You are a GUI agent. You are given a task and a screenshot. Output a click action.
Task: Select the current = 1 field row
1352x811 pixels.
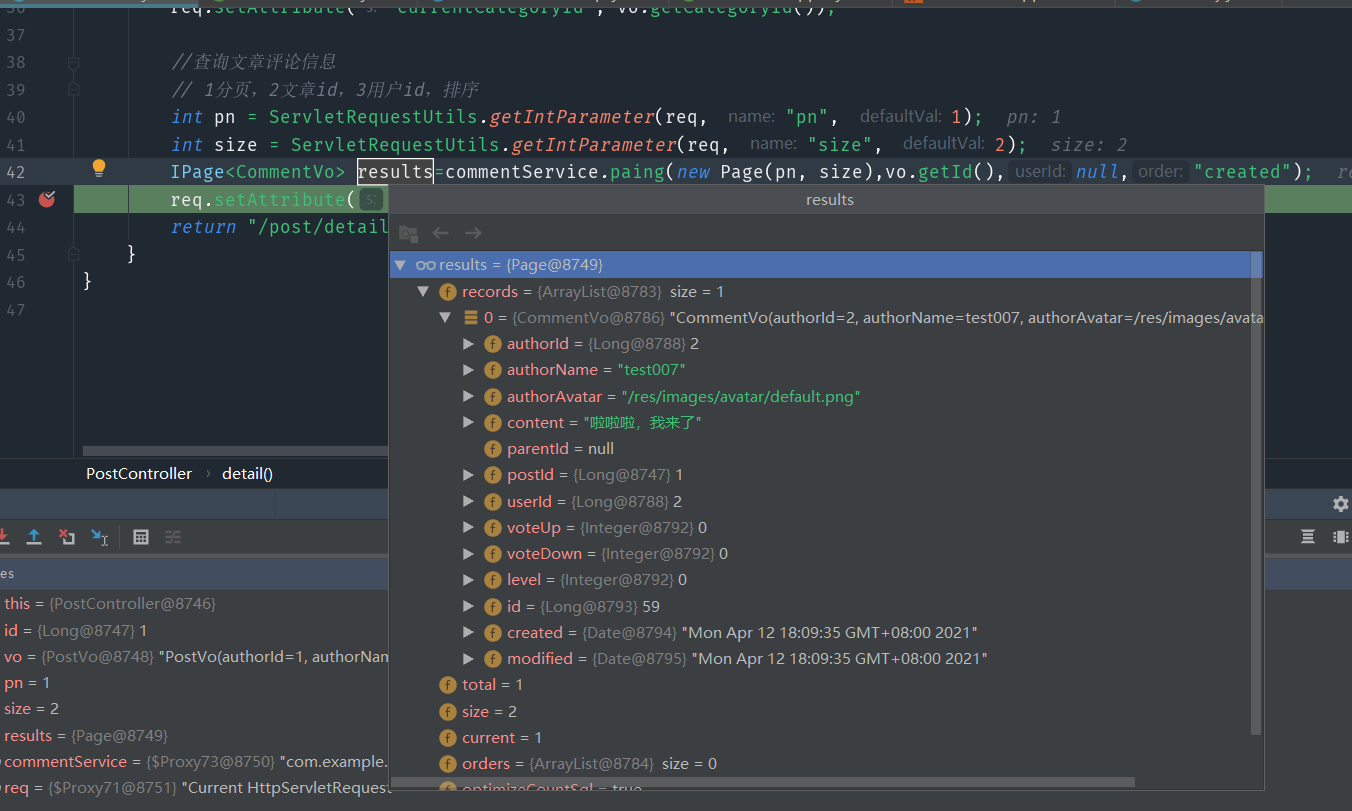(x=820, y=738)
